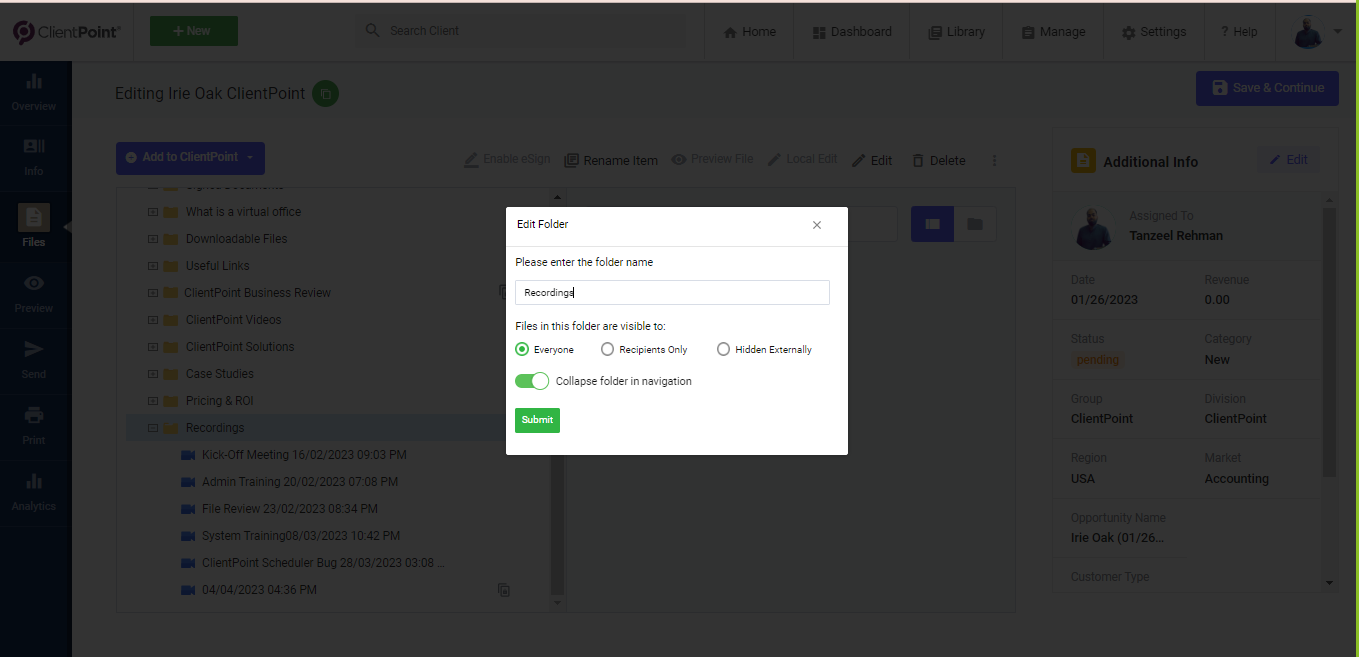1359x657 pixels.
Task: Click Edit in the Additional Info panel
Action: [x=1288, y=160]
